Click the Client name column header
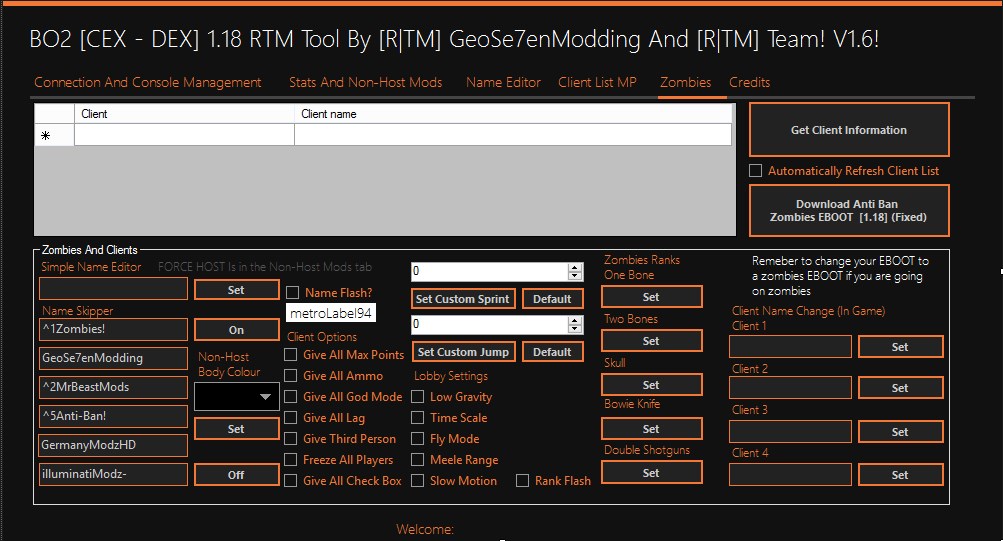1003x541 pixels. pos(513,114)
